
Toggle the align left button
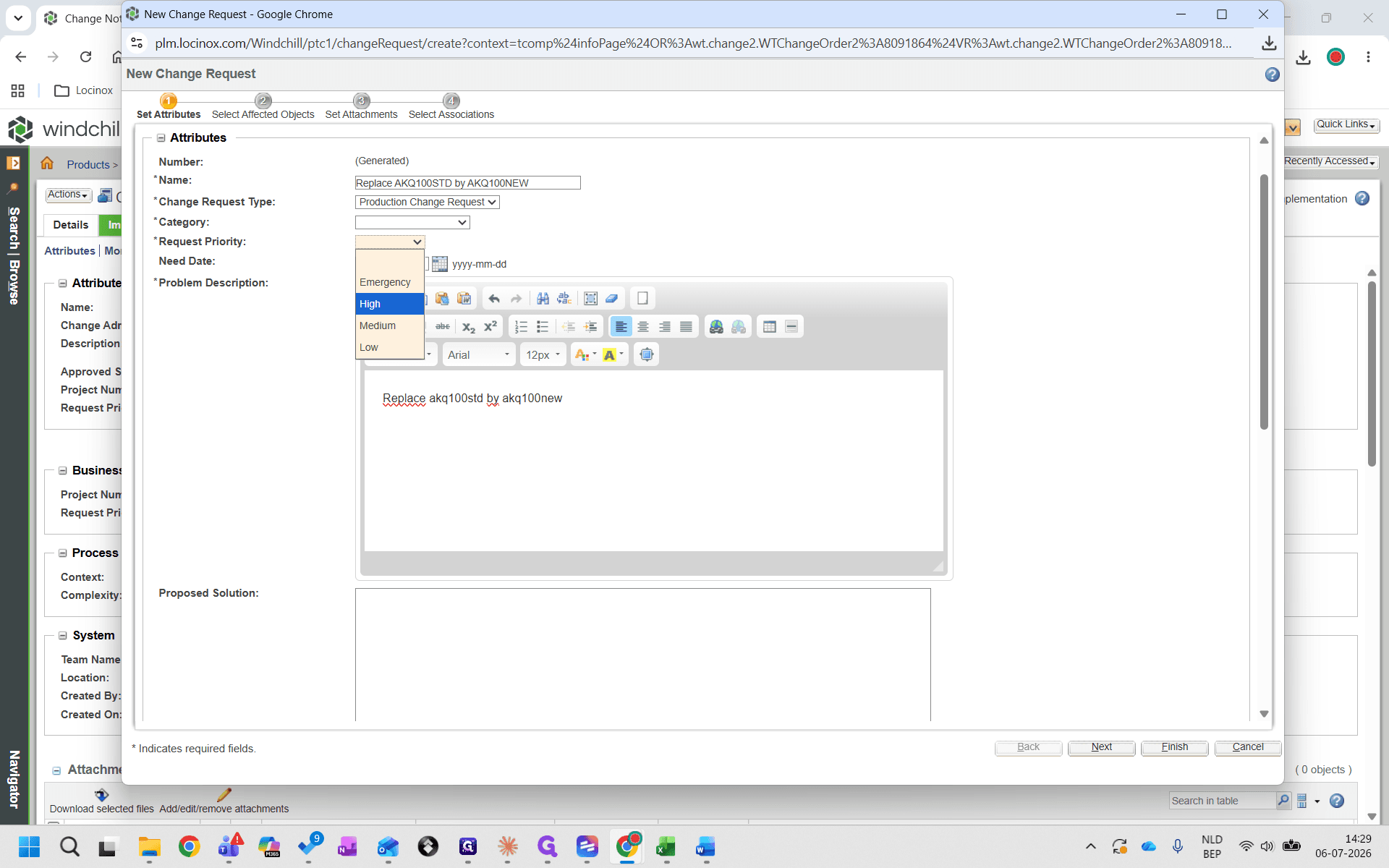(621, 327)
